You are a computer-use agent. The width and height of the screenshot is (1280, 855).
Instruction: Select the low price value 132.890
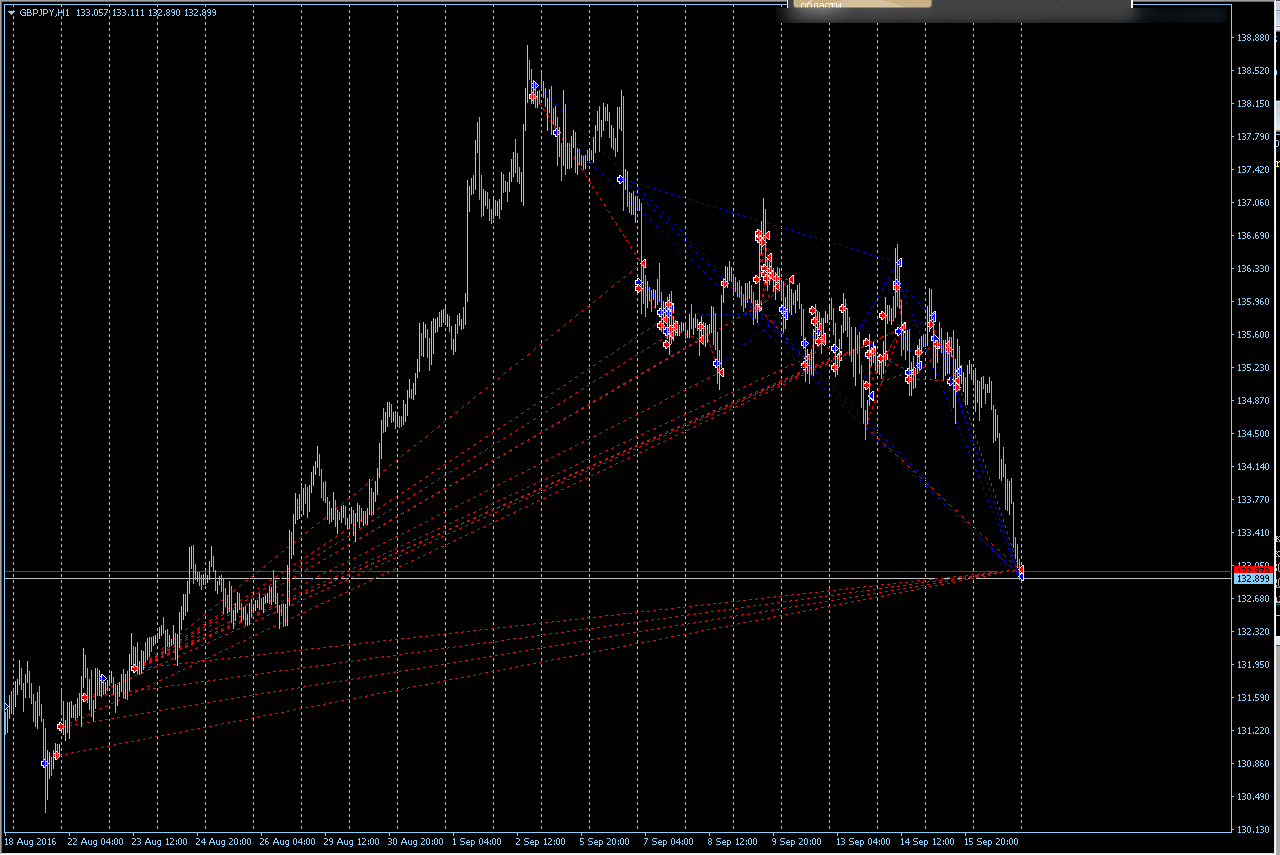click(165, 13)
